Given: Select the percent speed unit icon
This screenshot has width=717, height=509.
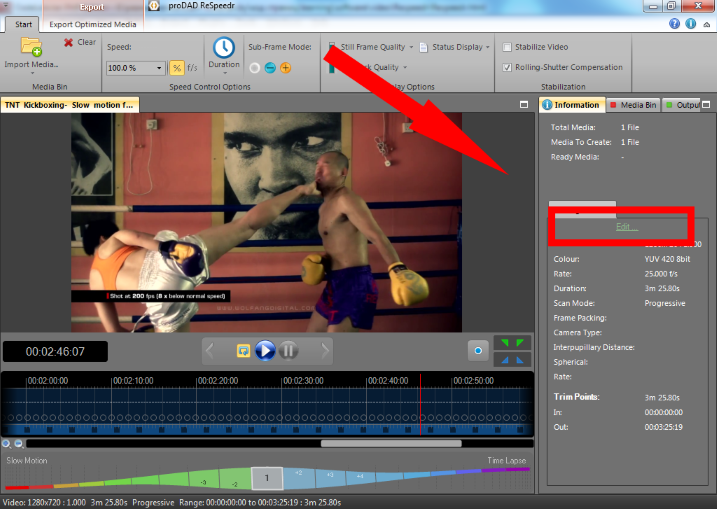Looking at the screenshot, I should tap(176, 68).
